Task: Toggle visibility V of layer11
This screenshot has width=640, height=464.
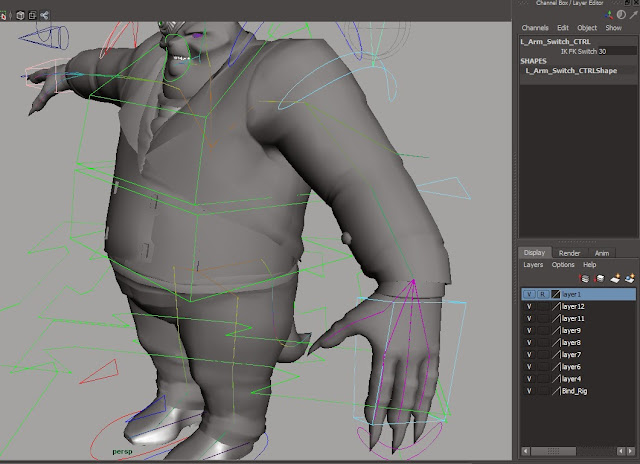Action: pos(529,318)
